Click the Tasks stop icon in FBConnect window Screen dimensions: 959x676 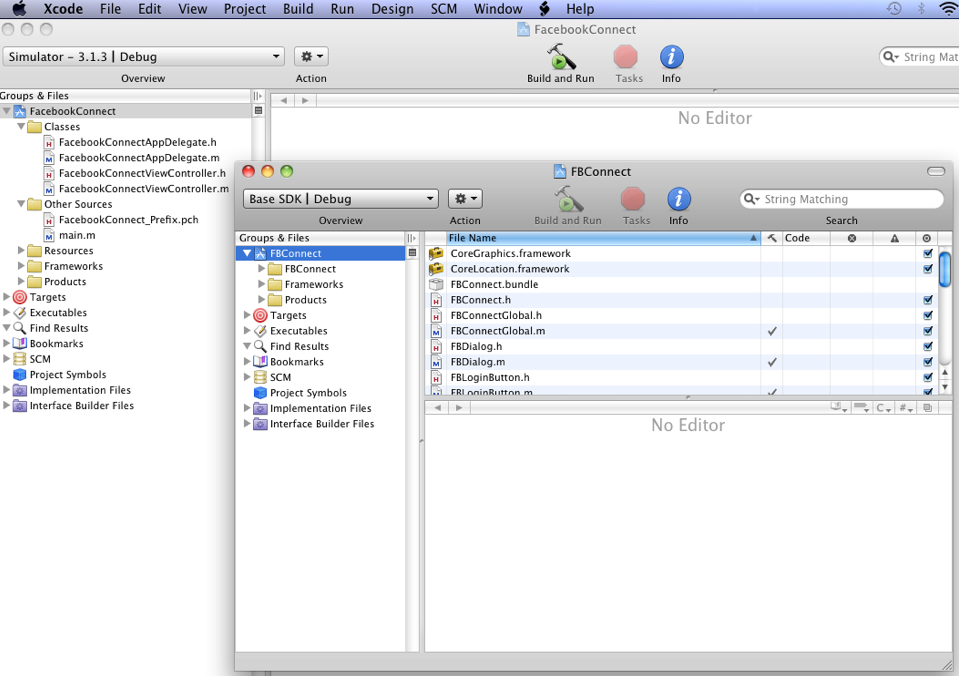(632, 199)
